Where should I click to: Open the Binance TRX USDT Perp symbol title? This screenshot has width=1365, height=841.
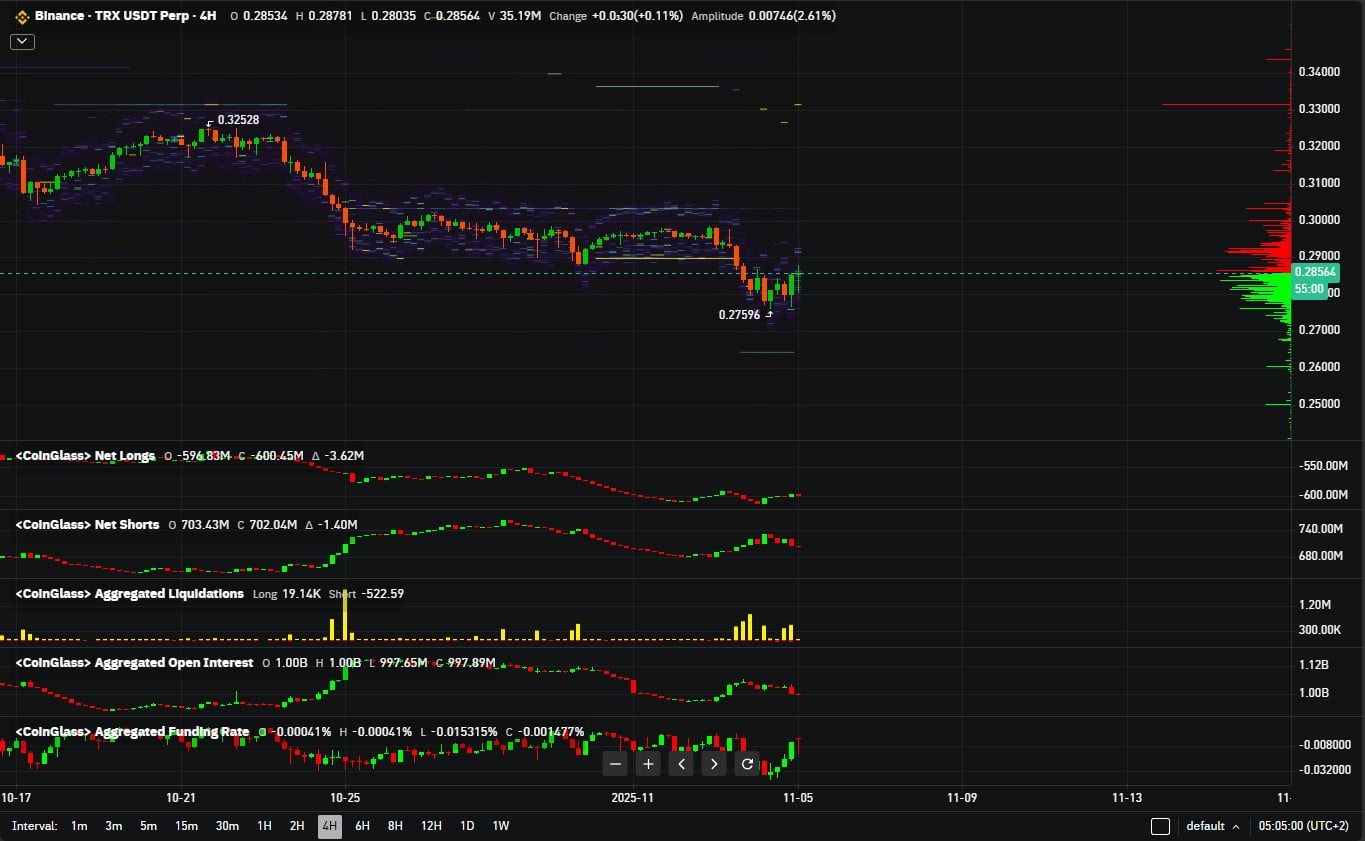pos(119,16)
